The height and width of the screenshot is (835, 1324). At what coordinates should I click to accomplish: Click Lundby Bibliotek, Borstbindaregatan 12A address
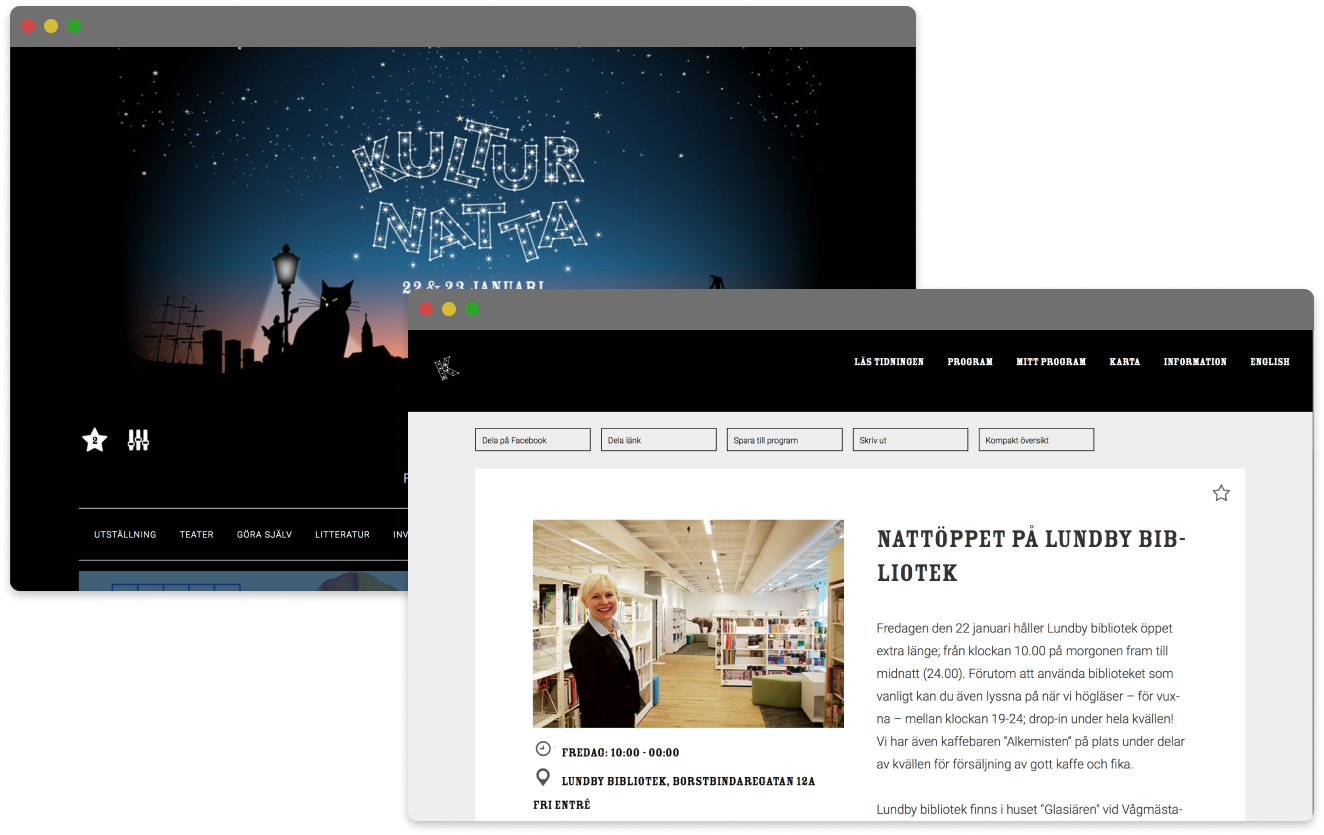pyautogui.click(x=688, y=782)
